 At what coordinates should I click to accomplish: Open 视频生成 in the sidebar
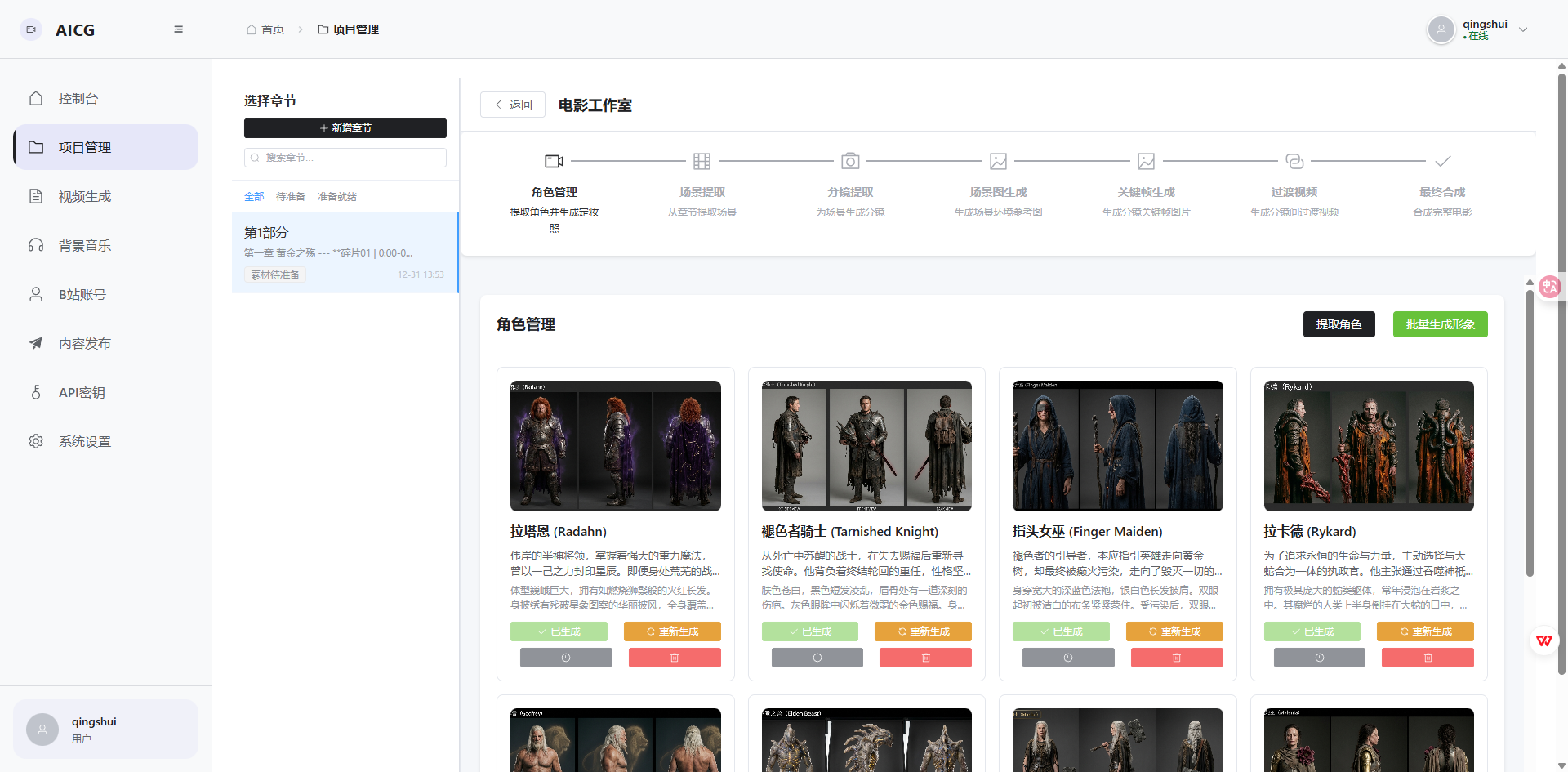tap(105, 196)
